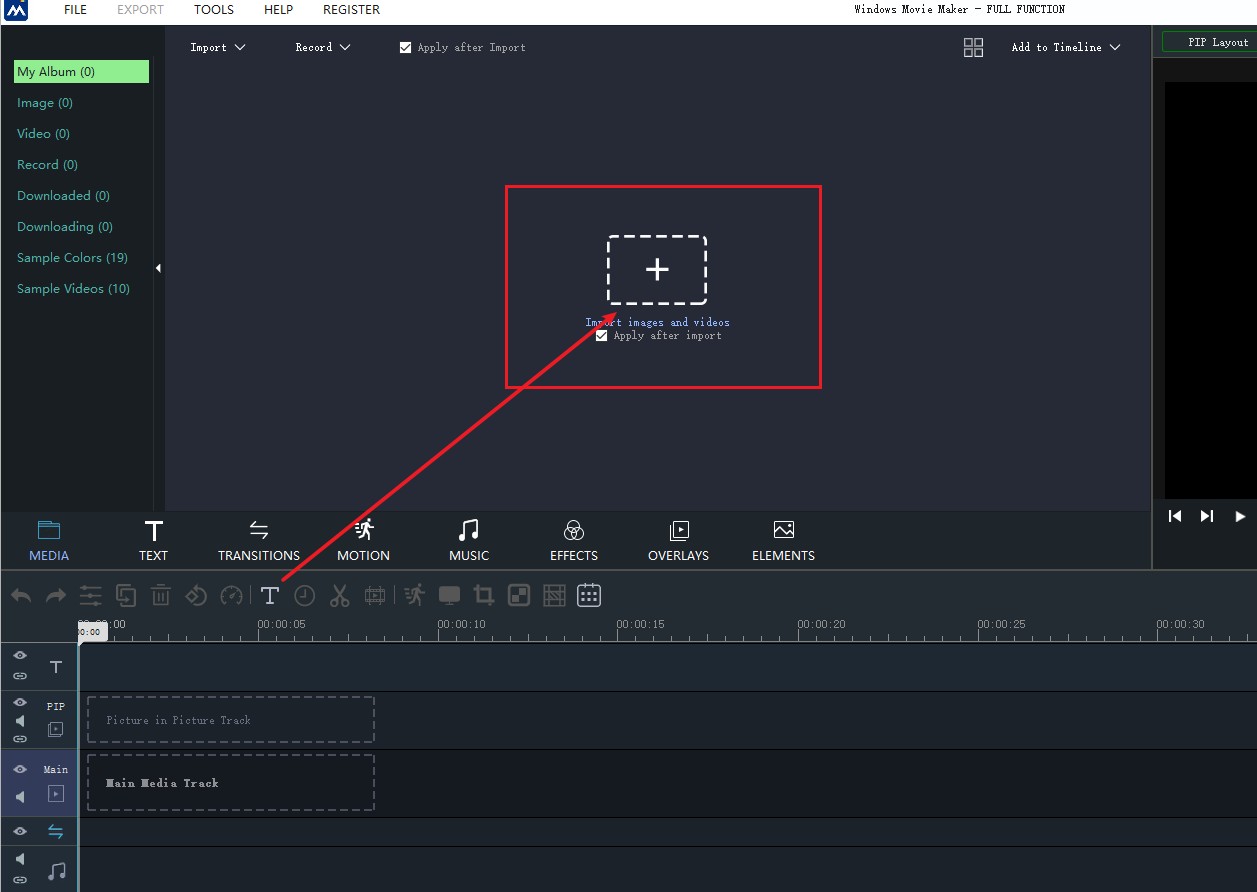Click the calendar grid icon in timeline toolbar
This screenshot has width=1257, height=892.
point(589,596)
